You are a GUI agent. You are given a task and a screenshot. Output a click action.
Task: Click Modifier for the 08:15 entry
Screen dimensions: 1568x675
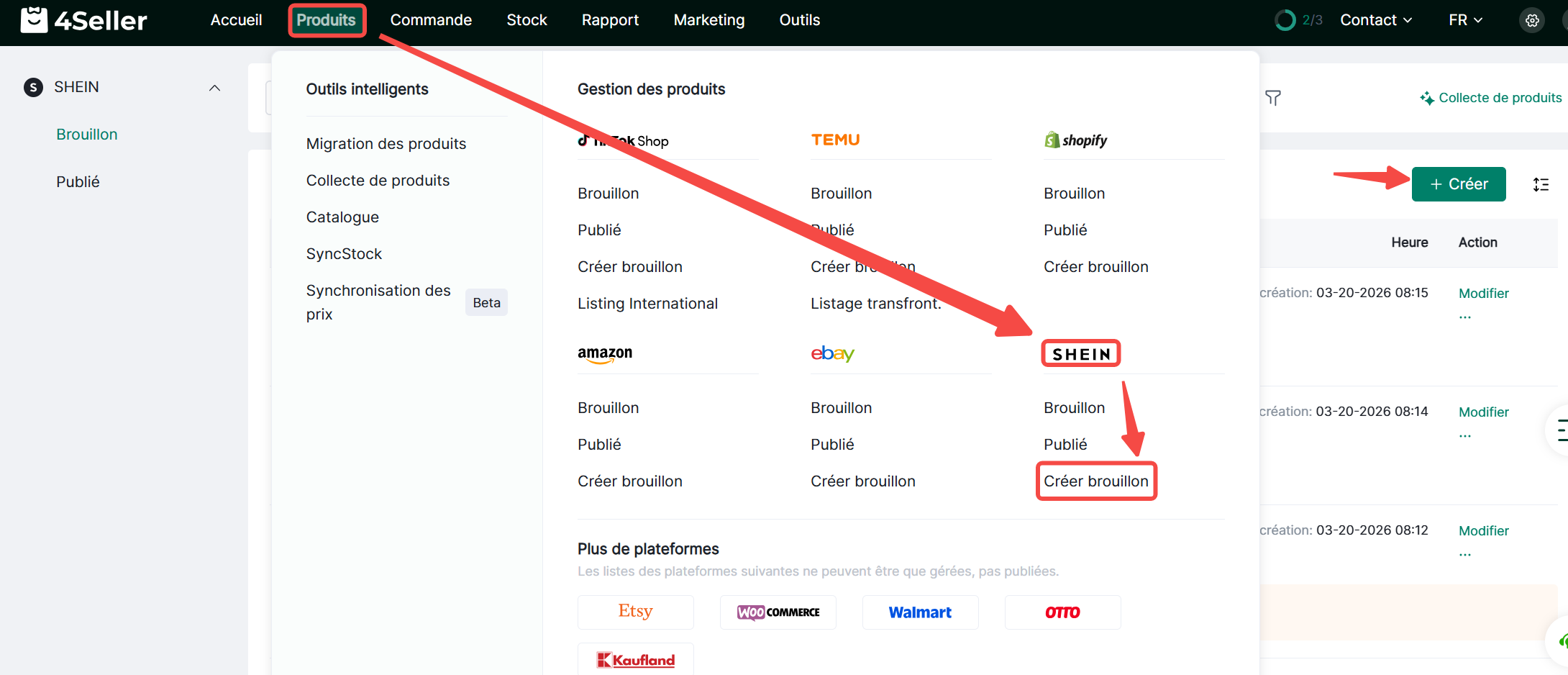[1483, 294]
